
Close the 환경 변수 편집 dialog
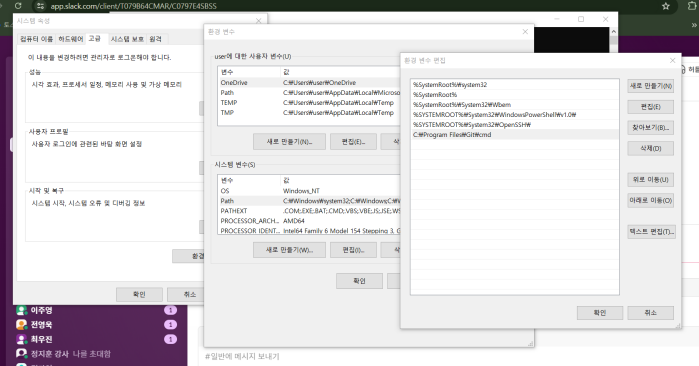[x=673, y=60]
